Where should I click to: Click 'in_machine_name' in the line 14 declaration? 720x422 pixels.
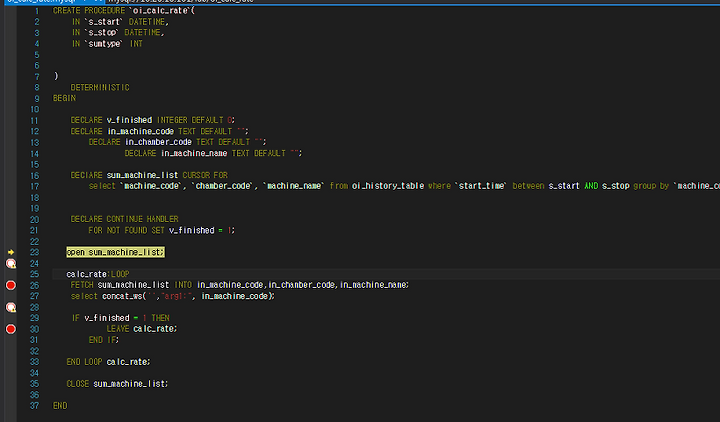pos(194,153)
